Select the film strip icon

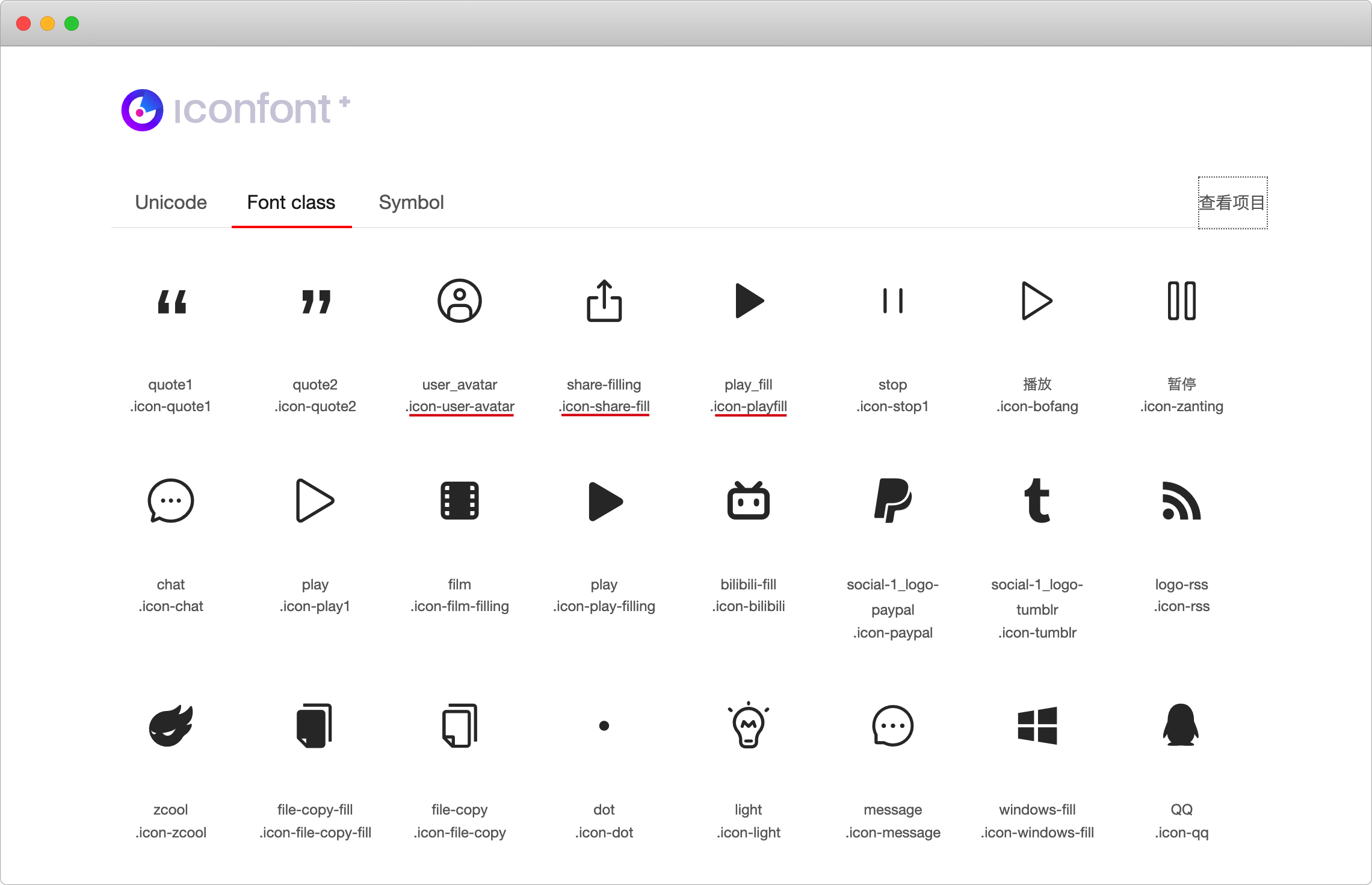460,500
